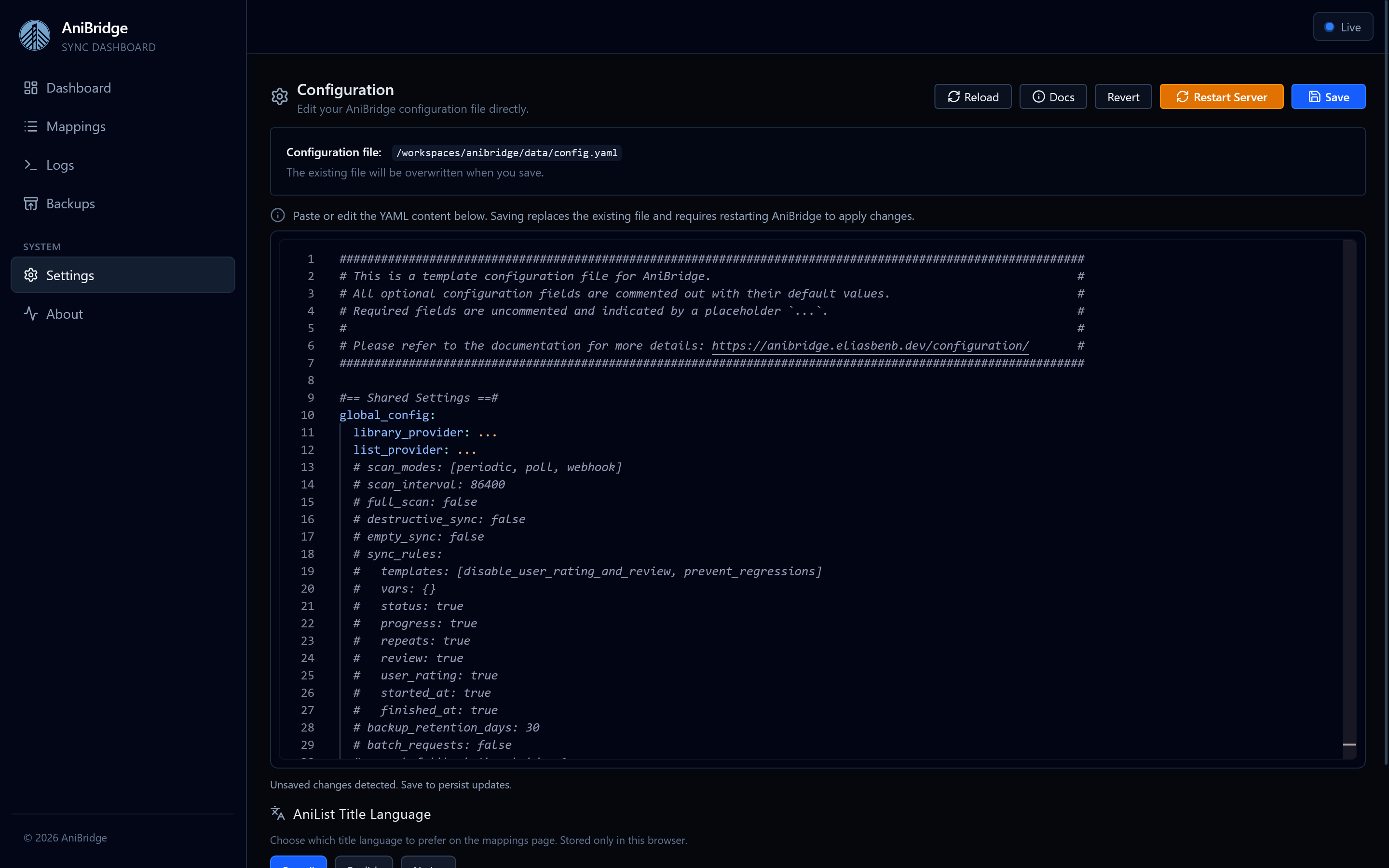Click the Mappings list icon

pos(31,126)
